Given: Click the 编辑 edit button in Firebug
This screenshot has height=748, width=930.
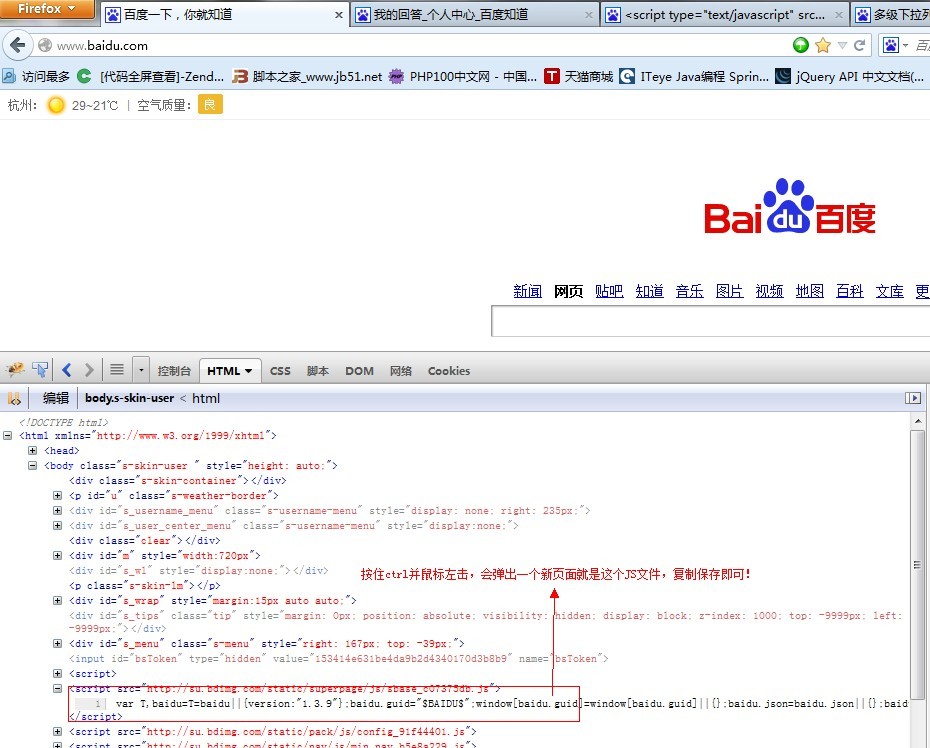Looking at the screenshot, I should coord(56,398).
